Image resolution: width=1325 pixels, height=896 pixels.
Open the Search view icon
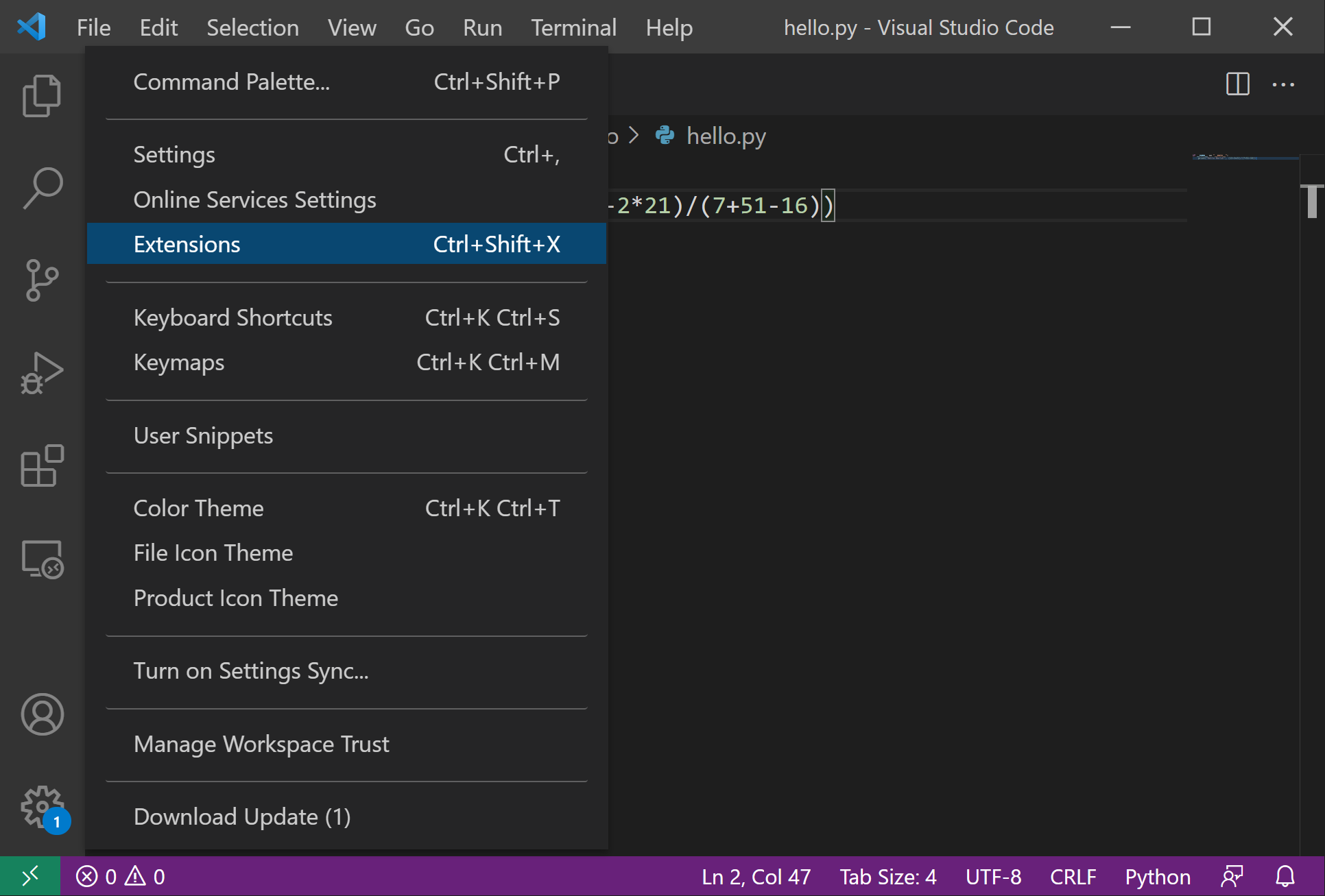42,188
